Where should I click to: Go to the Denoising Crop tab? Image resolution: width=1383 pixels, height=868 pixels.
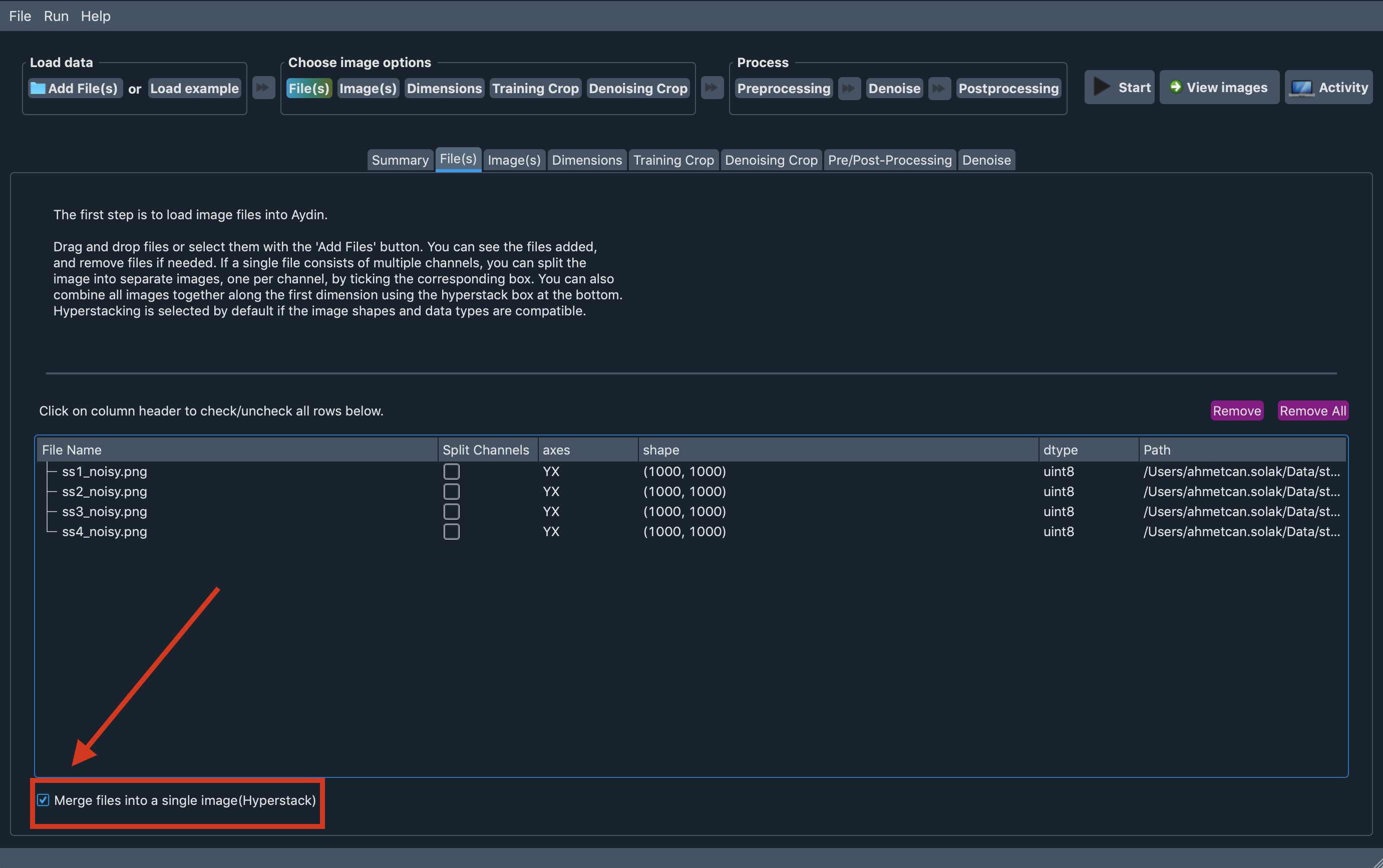[771, 160]
